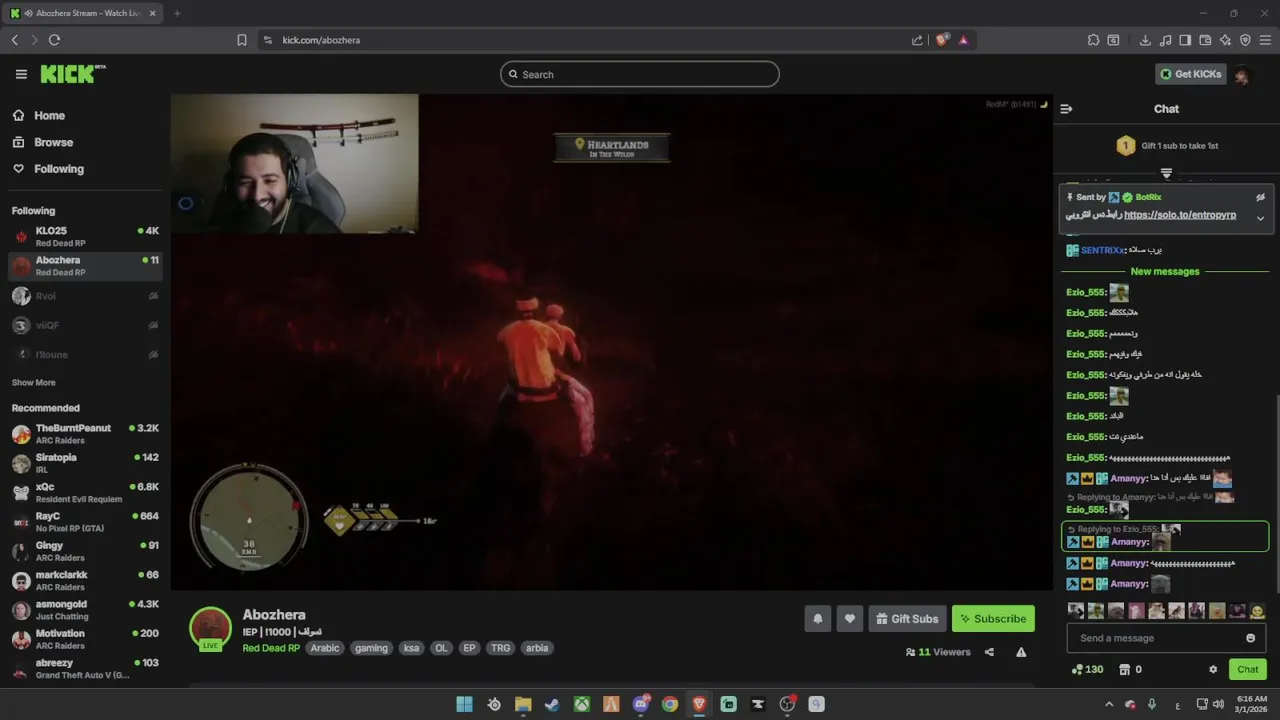Open a new browser tab
Image resolution: width=1280 pixels, height=720 pixels.
pos(177,13)
